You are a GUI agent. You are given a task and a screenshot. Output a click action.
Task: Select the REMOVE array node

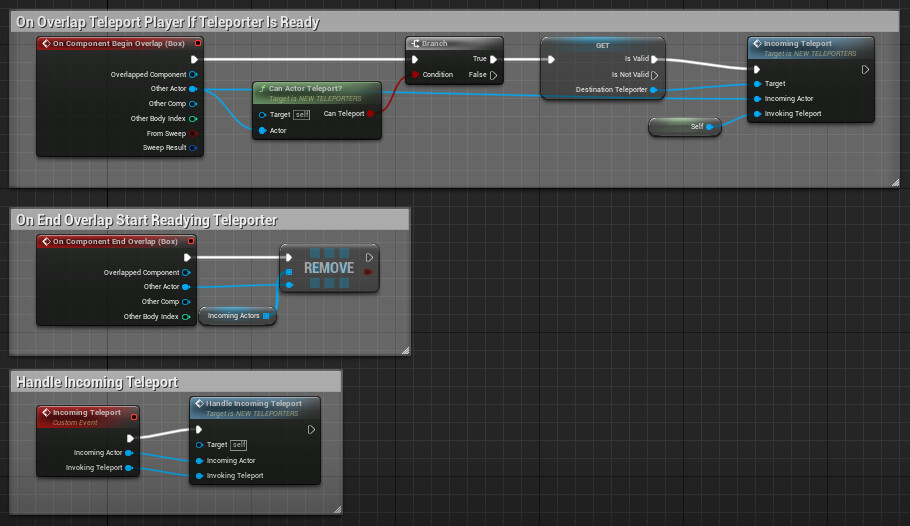pyautogui.click(x=329, y=268)
